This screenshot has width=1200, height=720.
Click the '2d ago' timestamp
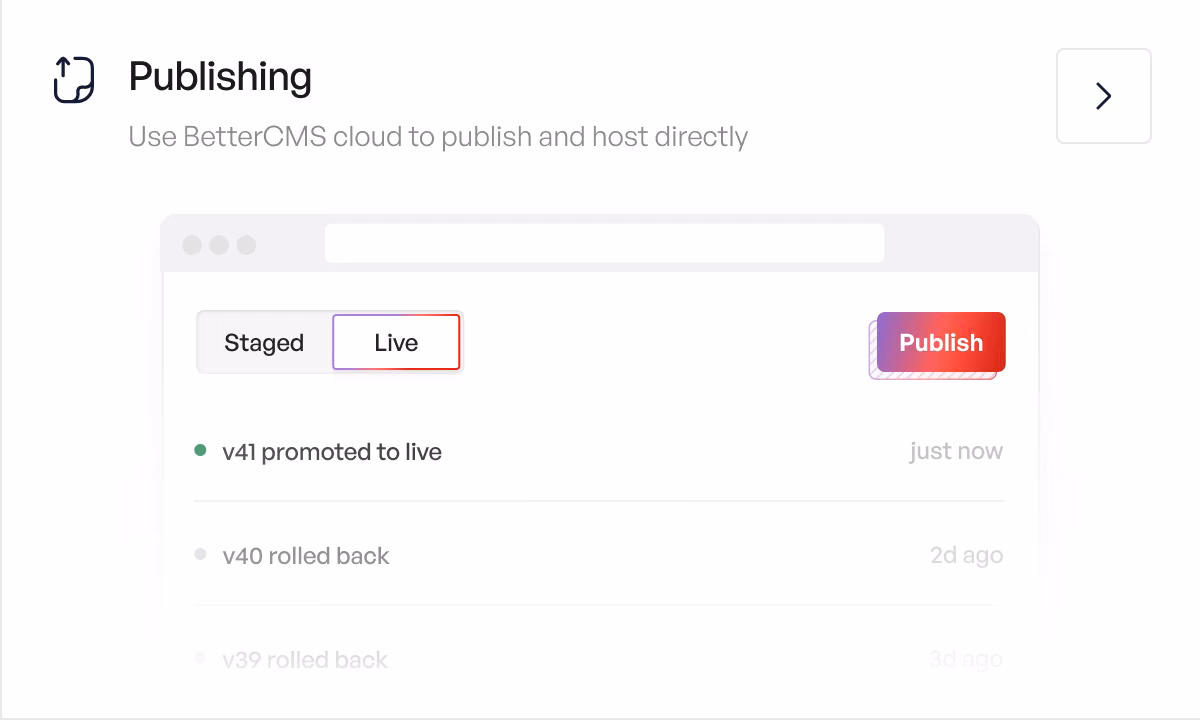click(966, 555)
